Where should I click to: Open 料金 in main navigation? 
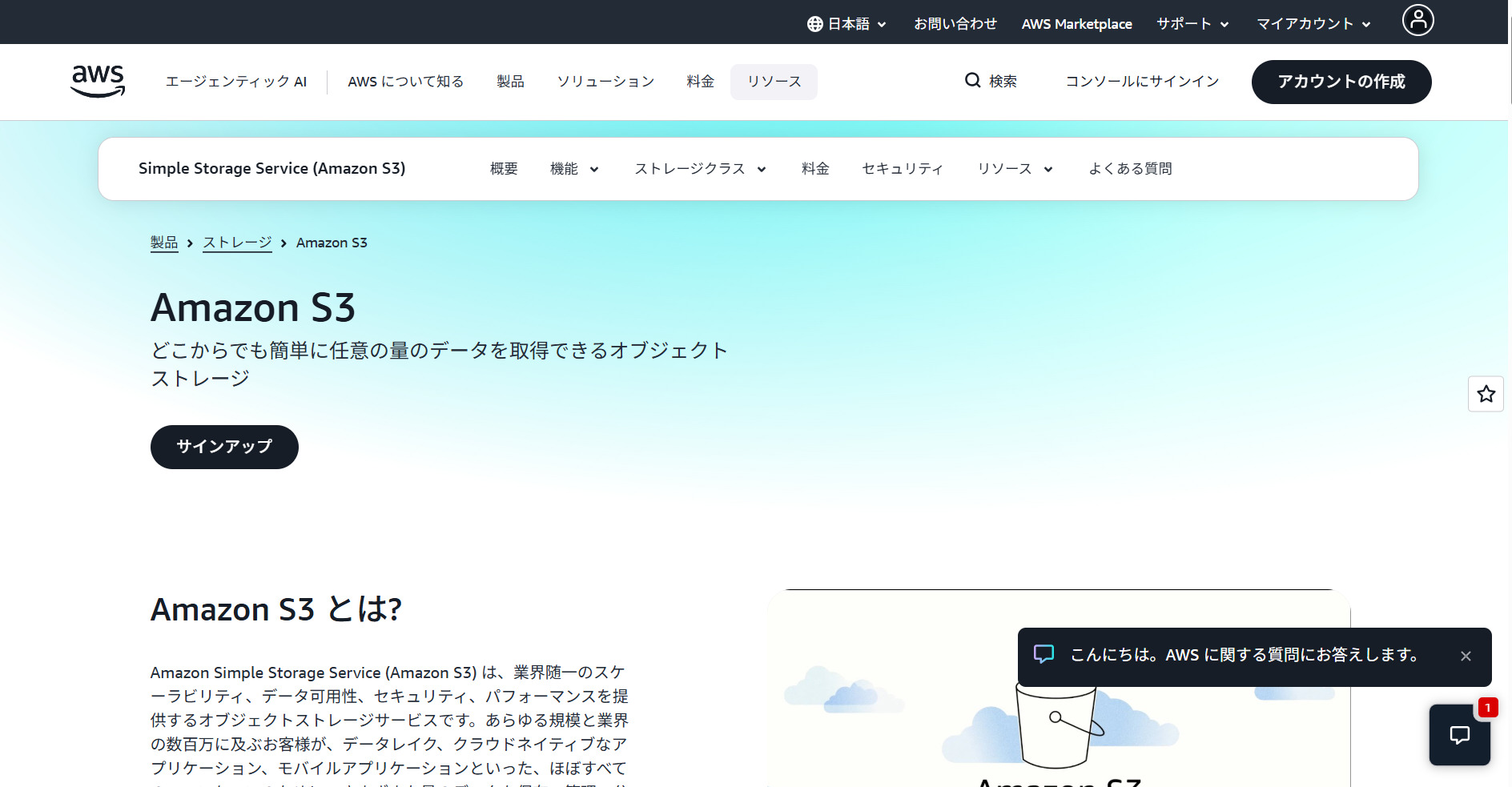click(700, 82)
